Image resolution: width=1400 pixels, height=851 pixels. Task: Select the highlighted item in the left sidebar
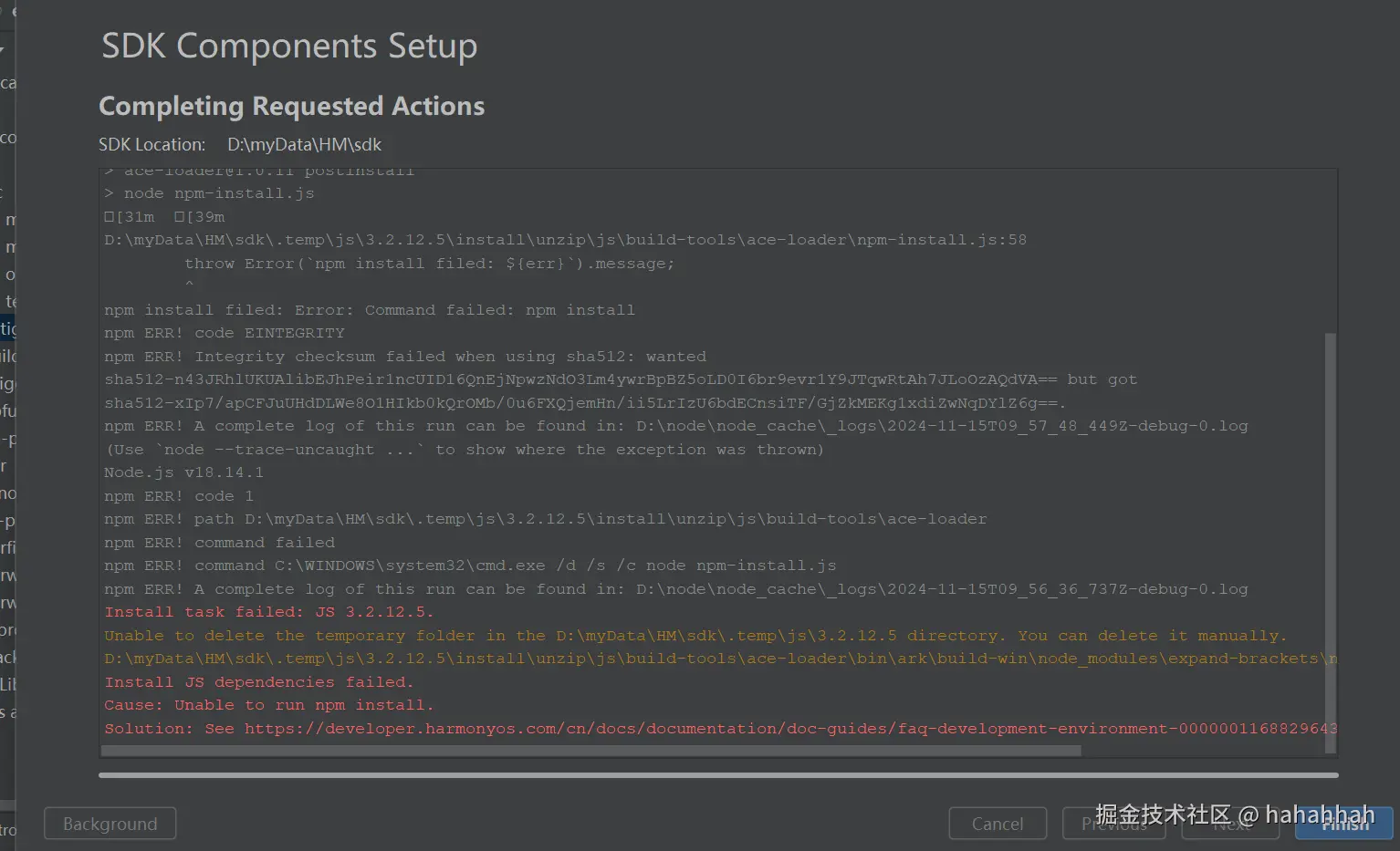[8, 328]
